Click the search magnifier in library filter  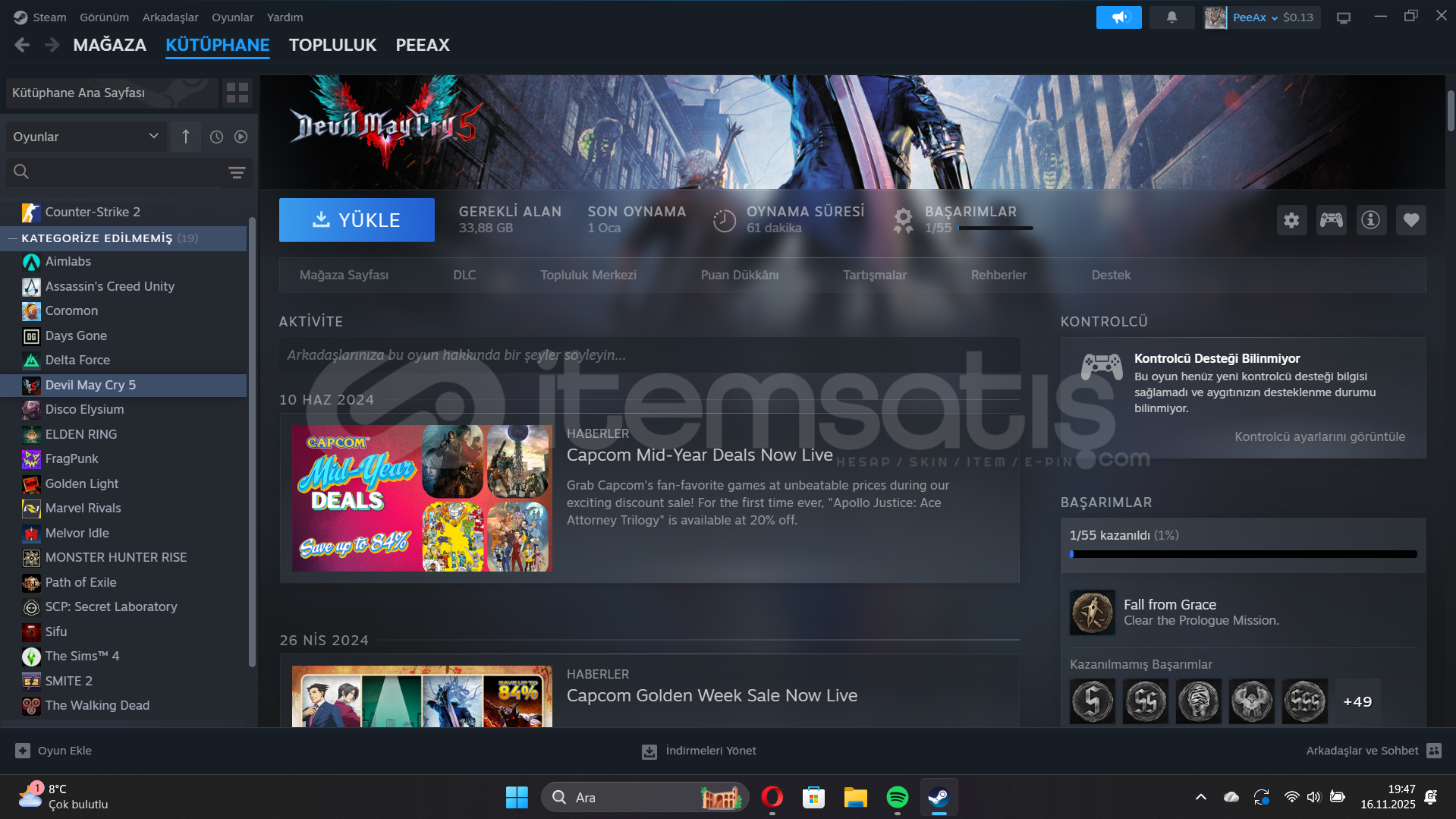[x=21, y=172]
